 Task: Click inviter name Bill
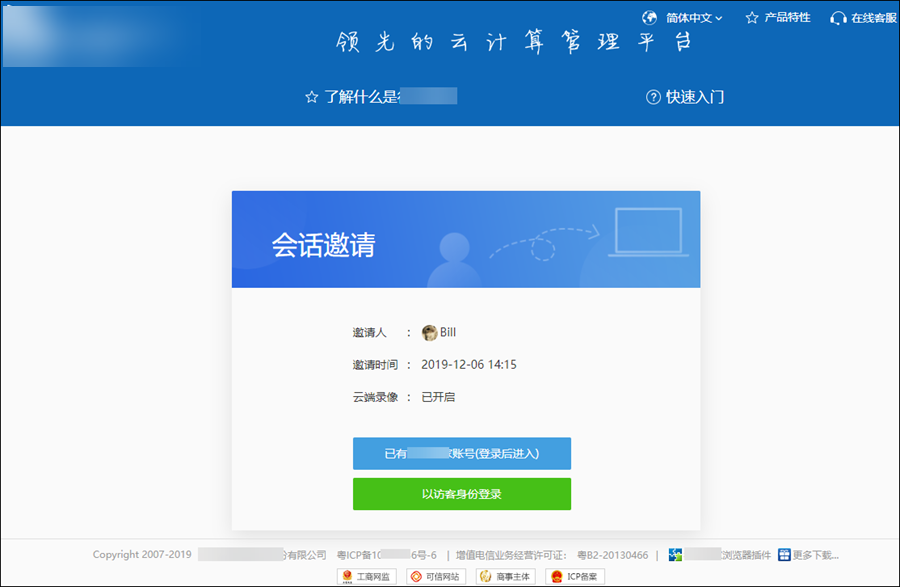448,333
